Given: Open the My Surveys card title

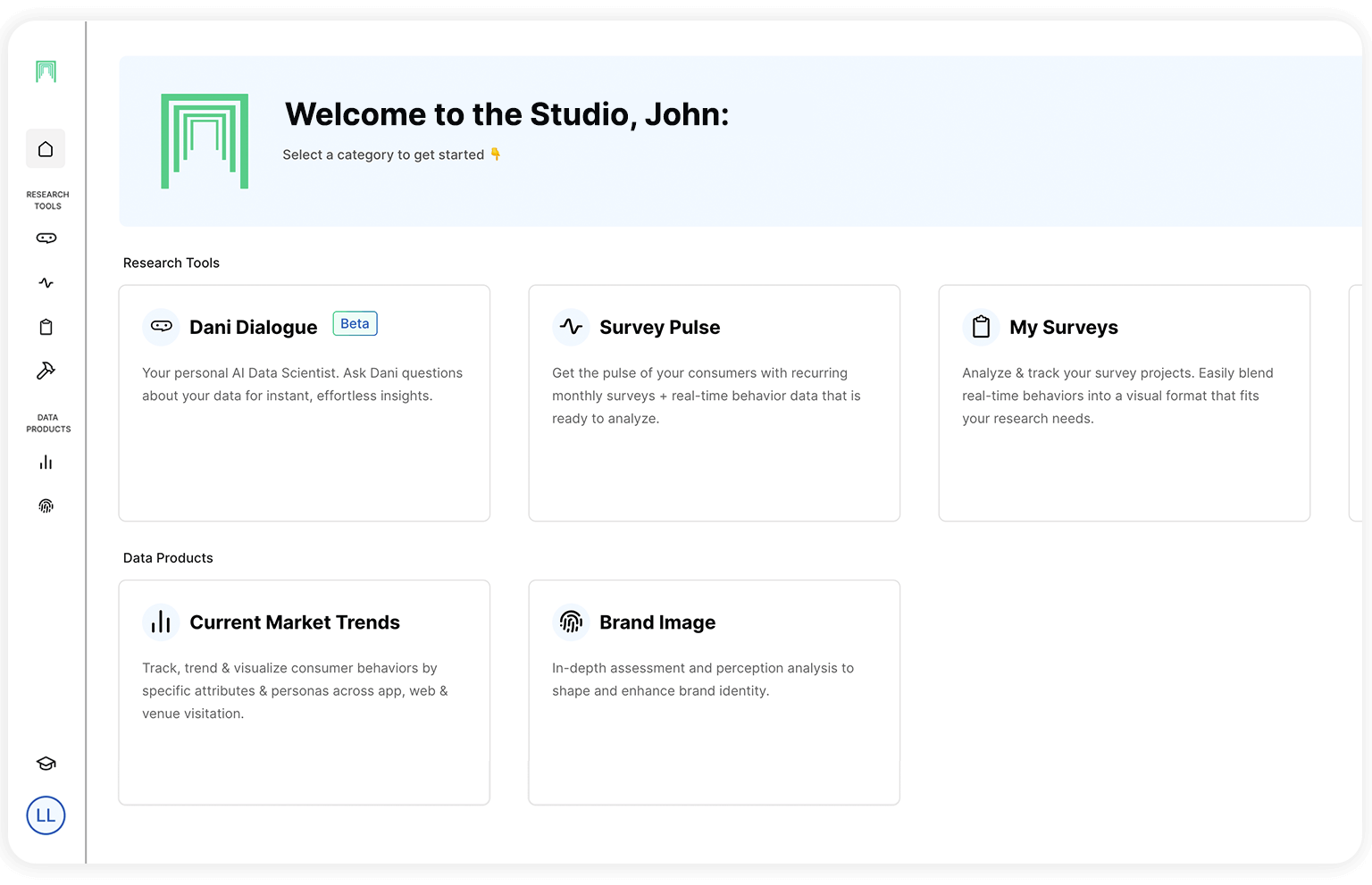Looking at the screenshot, I should click(1064, 328).
